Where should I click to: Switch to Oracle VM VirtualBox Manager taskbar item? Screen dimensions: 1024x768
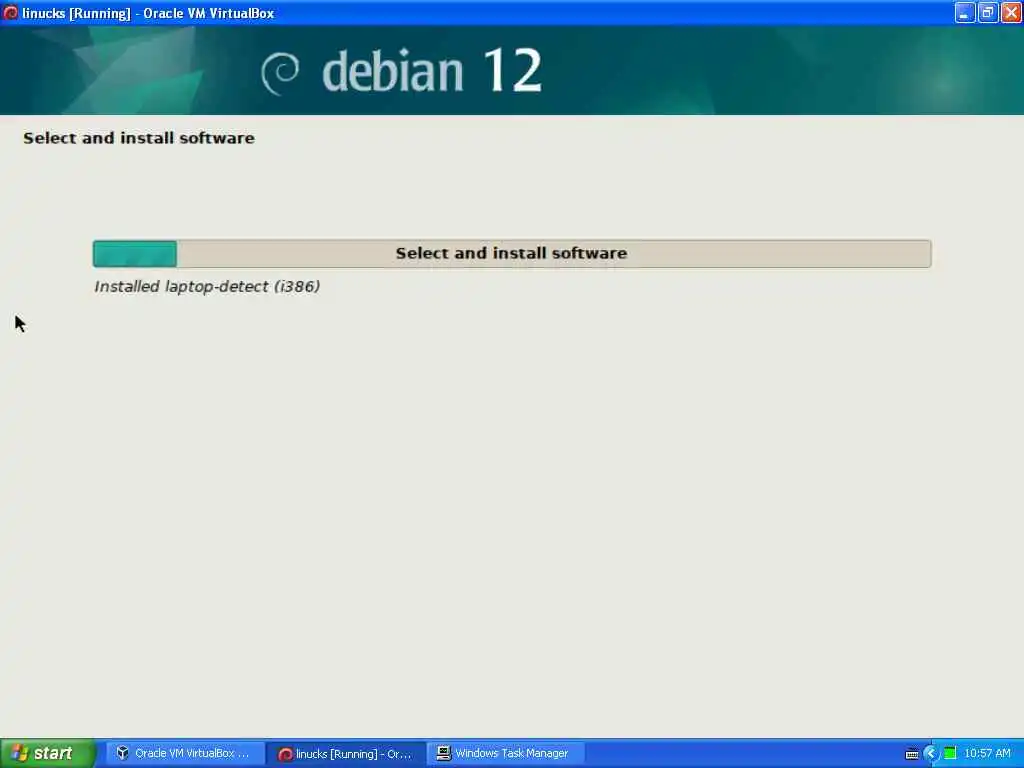tap(184, 753)
